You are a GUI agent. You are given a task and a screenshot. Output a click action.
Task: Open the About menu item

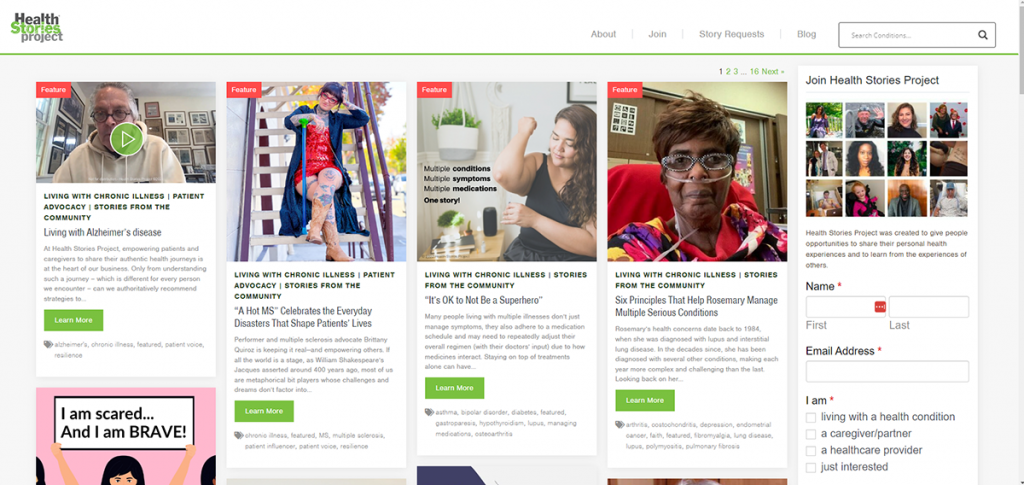[603, 34]
